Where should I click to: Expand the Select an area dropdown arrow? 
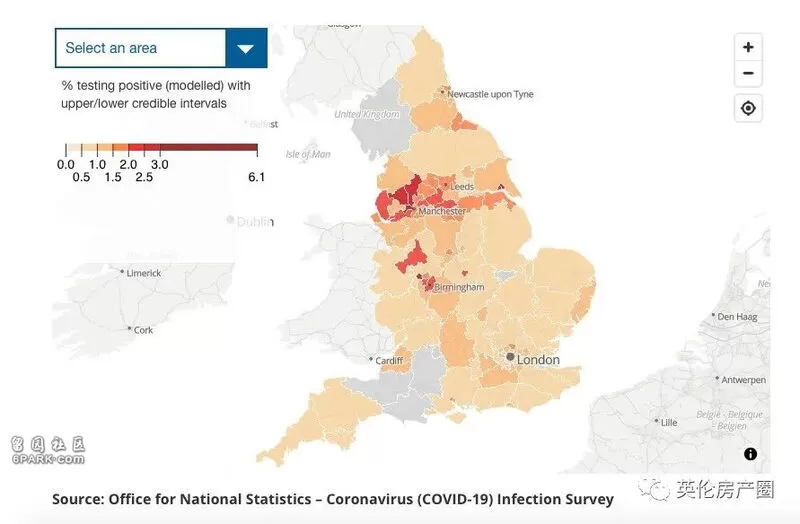[246, 48]
